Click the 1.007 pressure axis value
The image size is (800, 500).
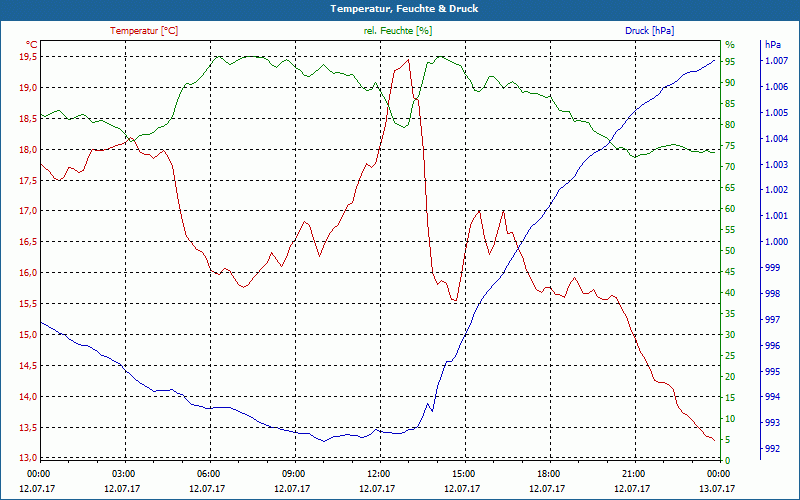[x=776, y=61]
